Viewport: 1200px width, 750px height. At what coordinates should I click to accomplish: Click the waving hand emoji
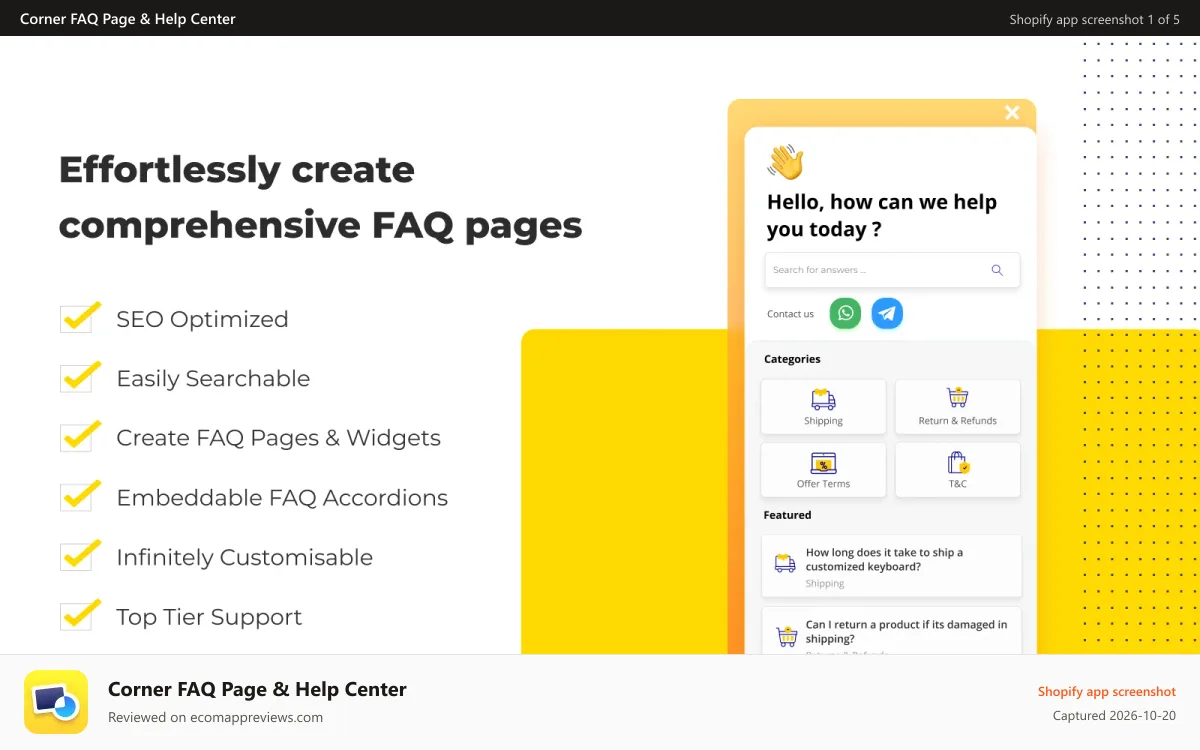click(x=785, y=162)
